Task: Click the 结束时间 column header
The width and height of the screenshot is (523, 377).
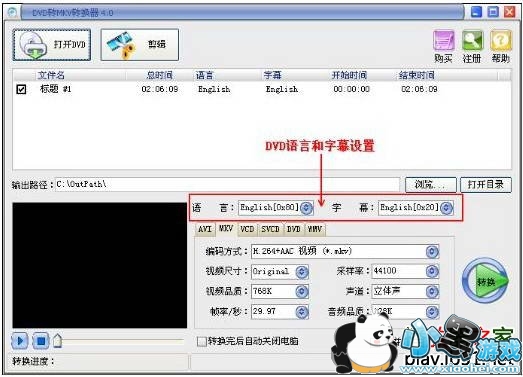Action: pyautogui.click(x=417, y=75)
